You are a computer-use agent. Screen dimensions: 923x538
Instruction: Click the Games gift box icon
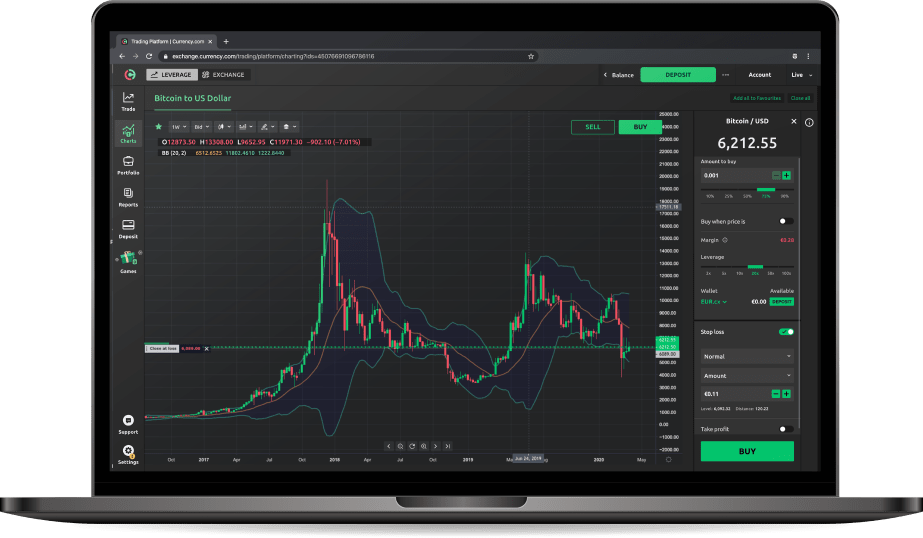[x=128, y=260]
